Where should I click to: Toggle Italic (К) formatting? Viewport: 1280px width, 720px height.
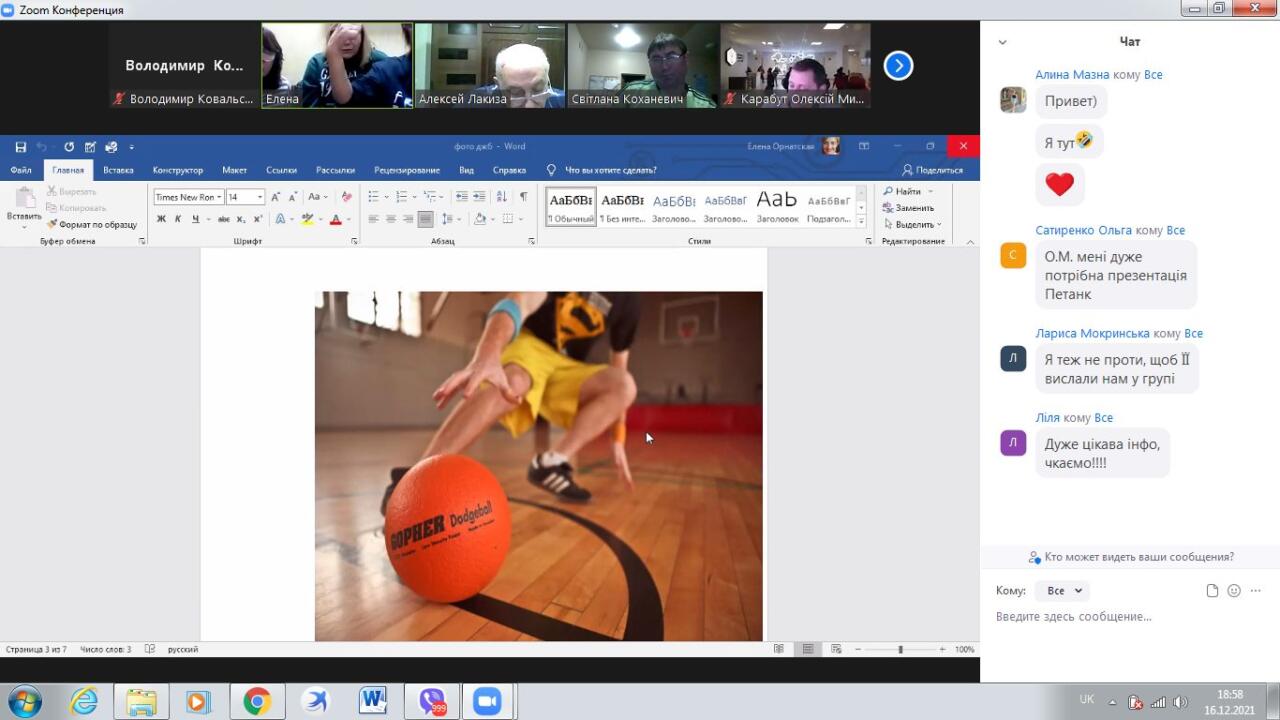(178, 219)
